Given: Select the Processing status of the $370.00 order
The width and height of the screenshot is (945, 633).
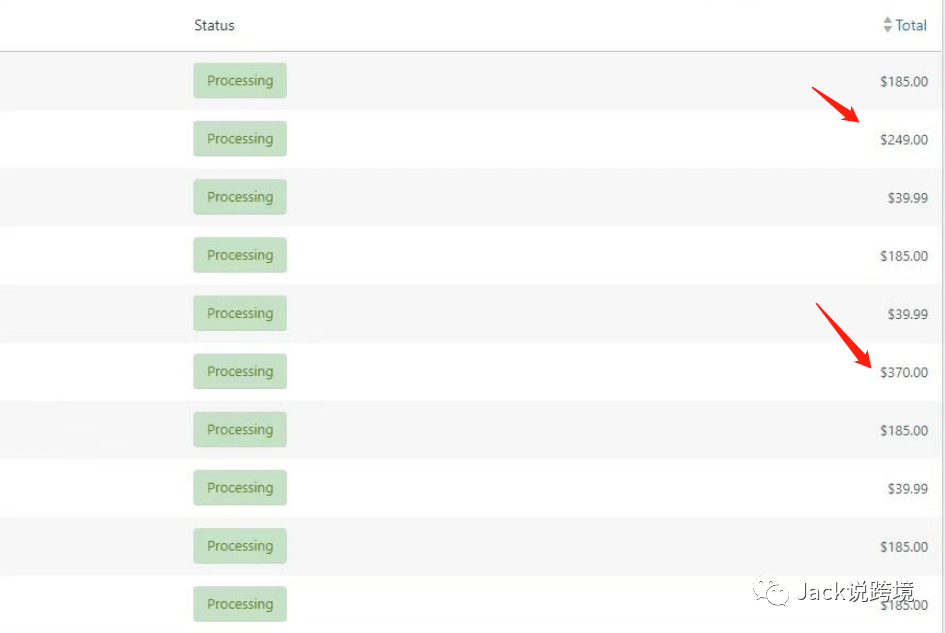Looking at the screenshot, I should pos(240,371).
